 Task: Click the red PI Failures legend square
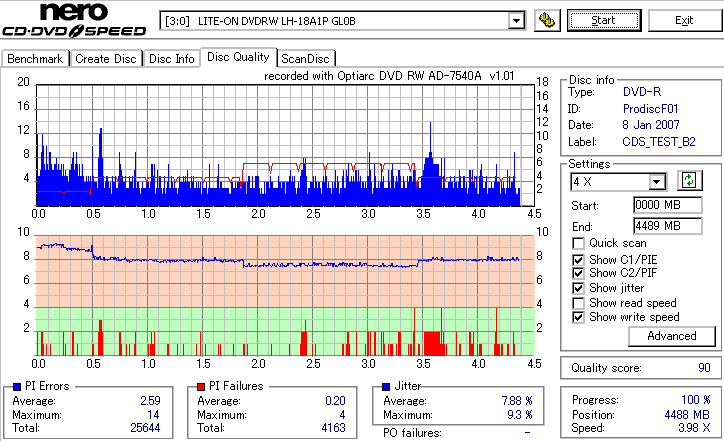click(x=201, y=387)
